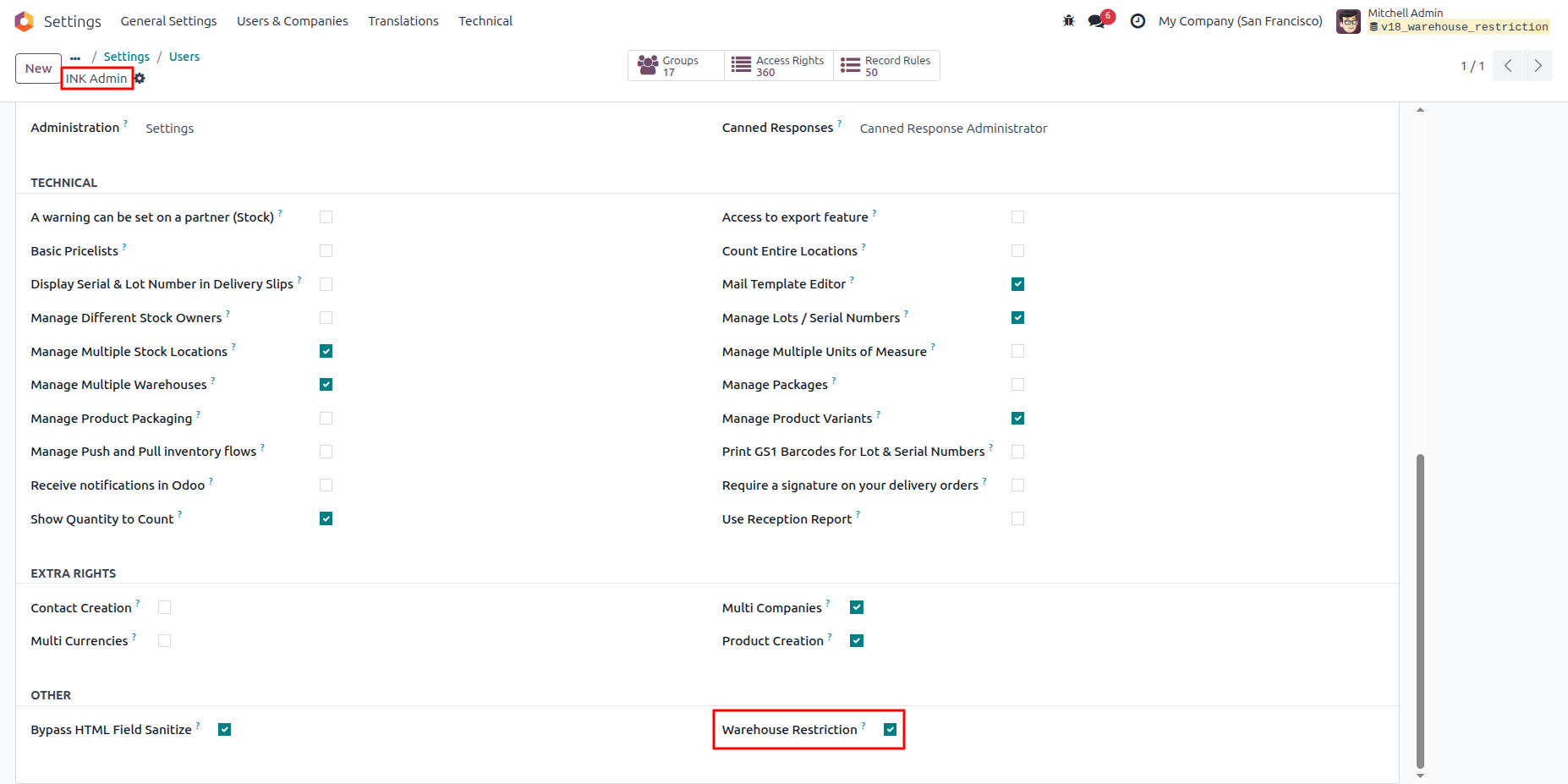Go to next record arrow
Image resolution: width=1568 pixels, height=784 pixels.
1538,66
